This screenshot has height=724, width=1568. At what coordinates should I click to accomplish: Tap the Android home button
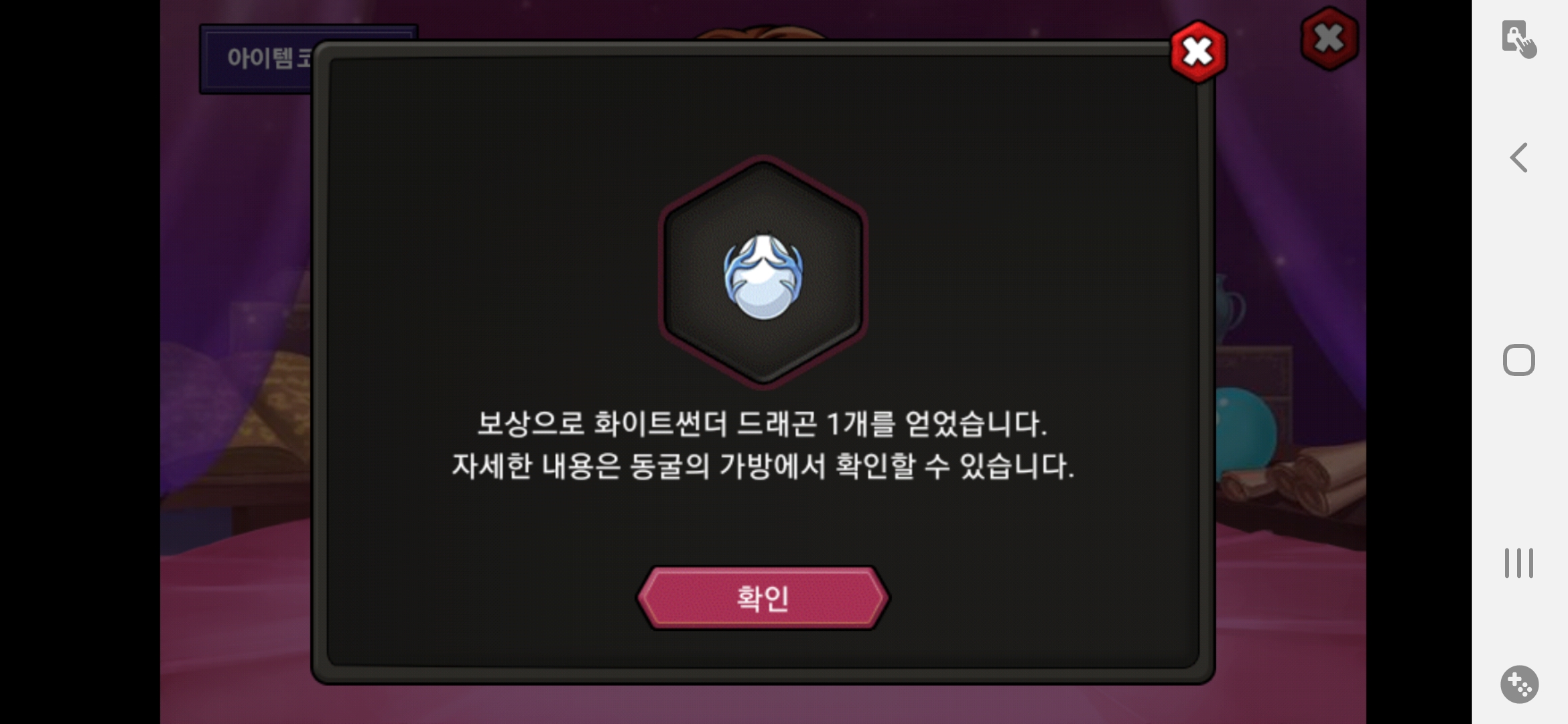click(x=1518, y=360)
